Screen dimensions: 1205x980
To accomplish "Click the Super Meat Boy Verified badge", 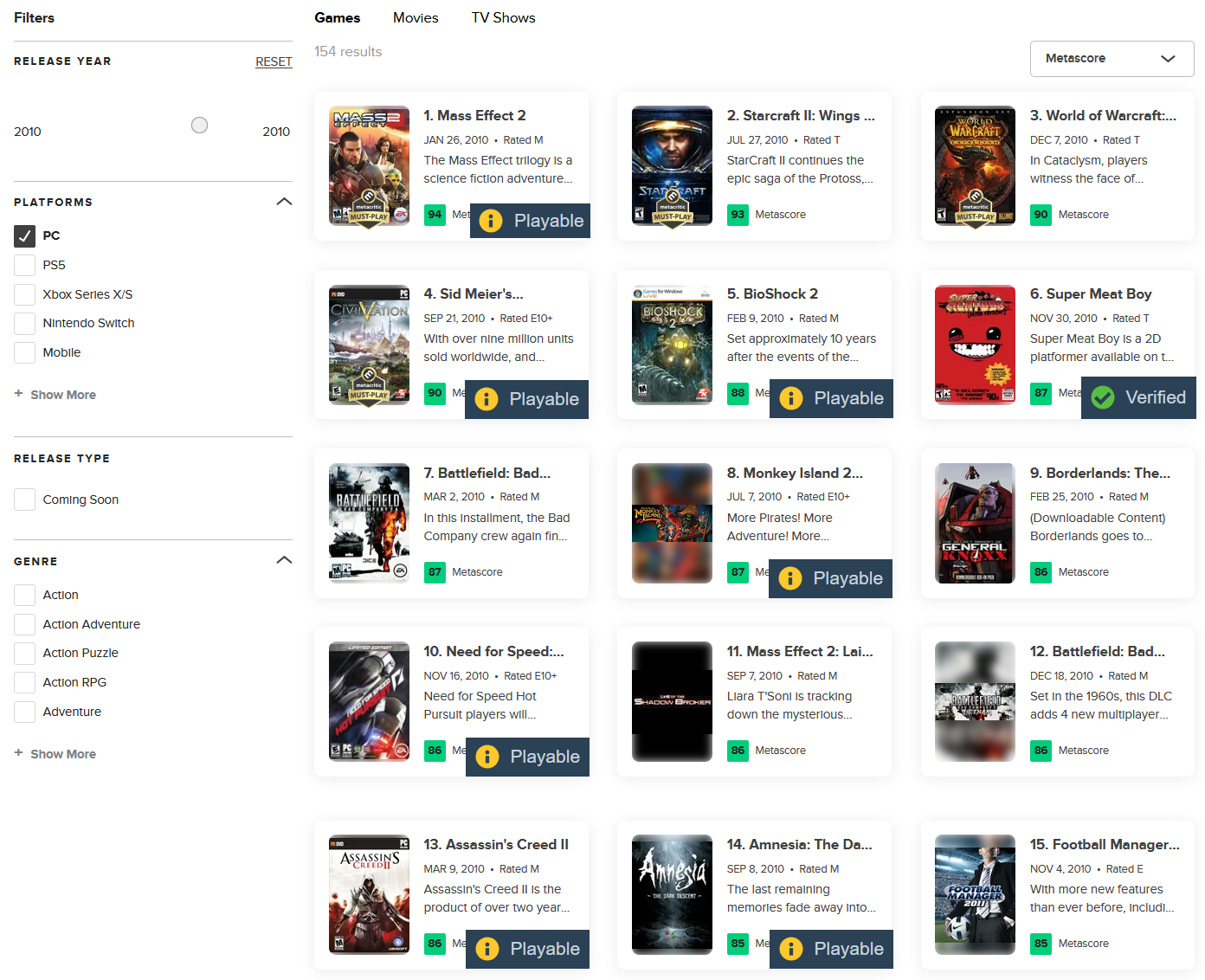I will coord(1138,397).
